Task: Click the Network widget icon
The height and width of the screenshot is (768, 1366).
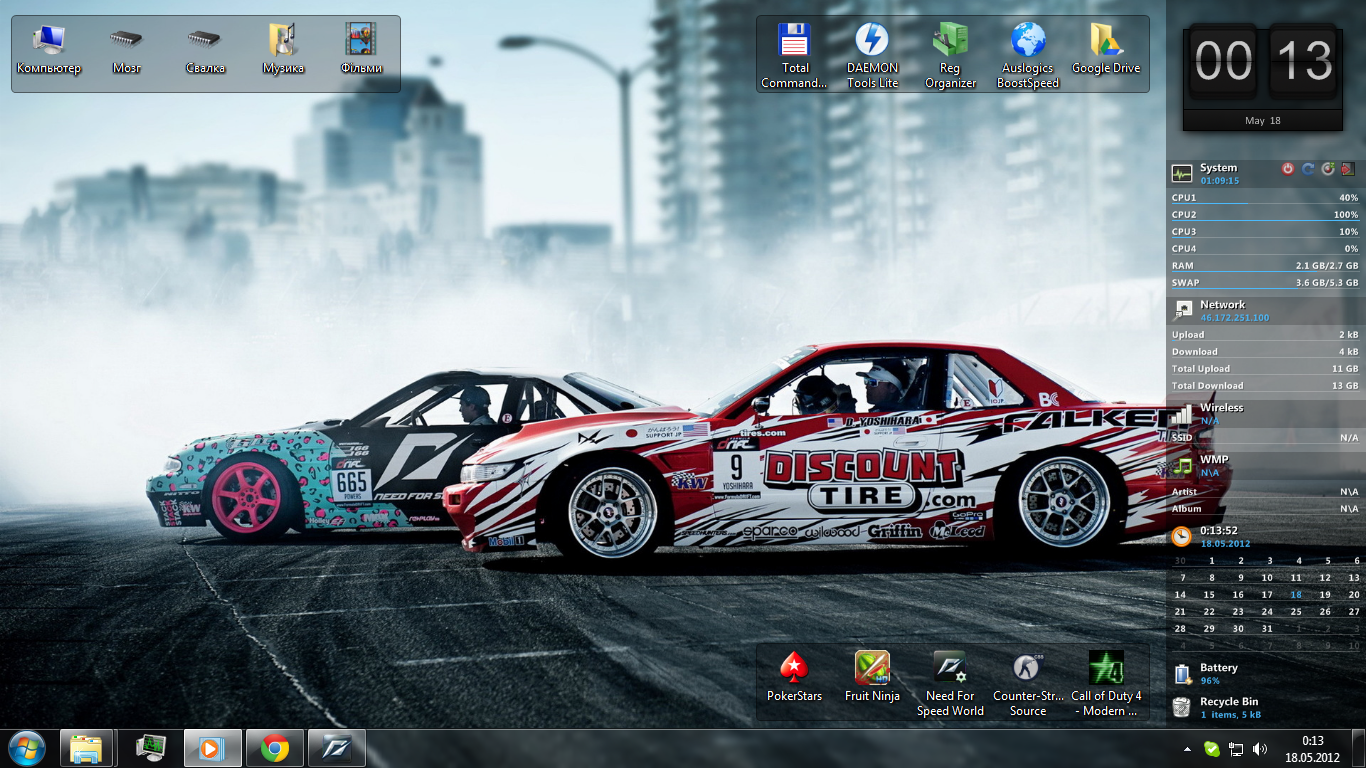Action: click(1183, 309)
